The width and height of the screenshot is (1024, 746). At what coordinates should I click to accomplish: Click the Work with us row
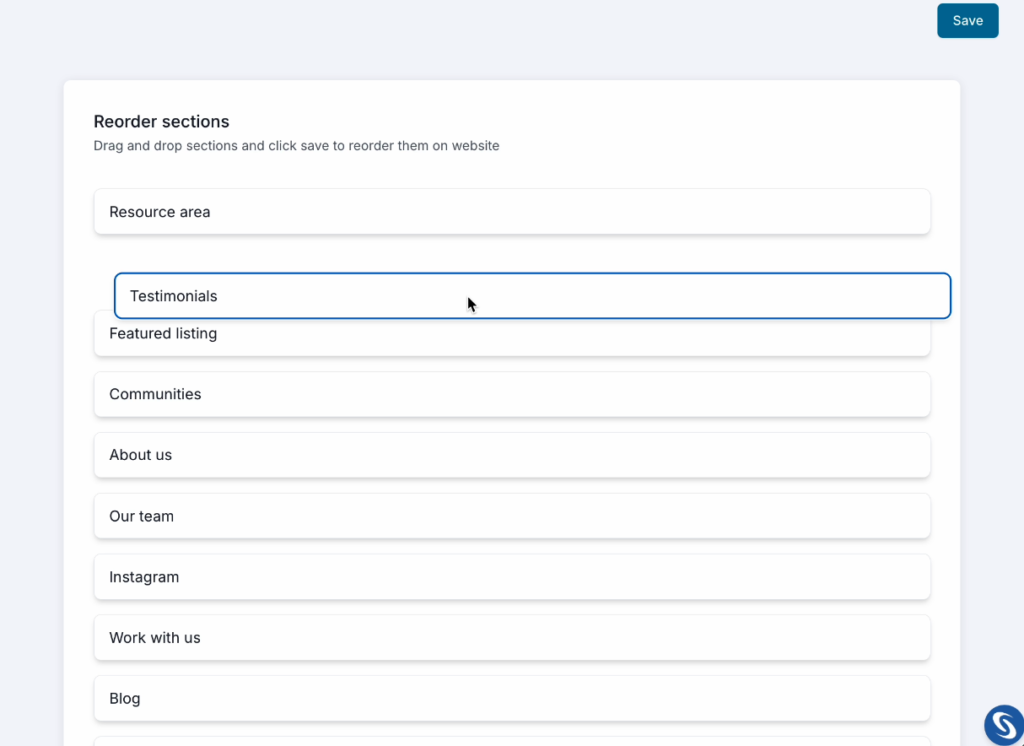(512, 638)
